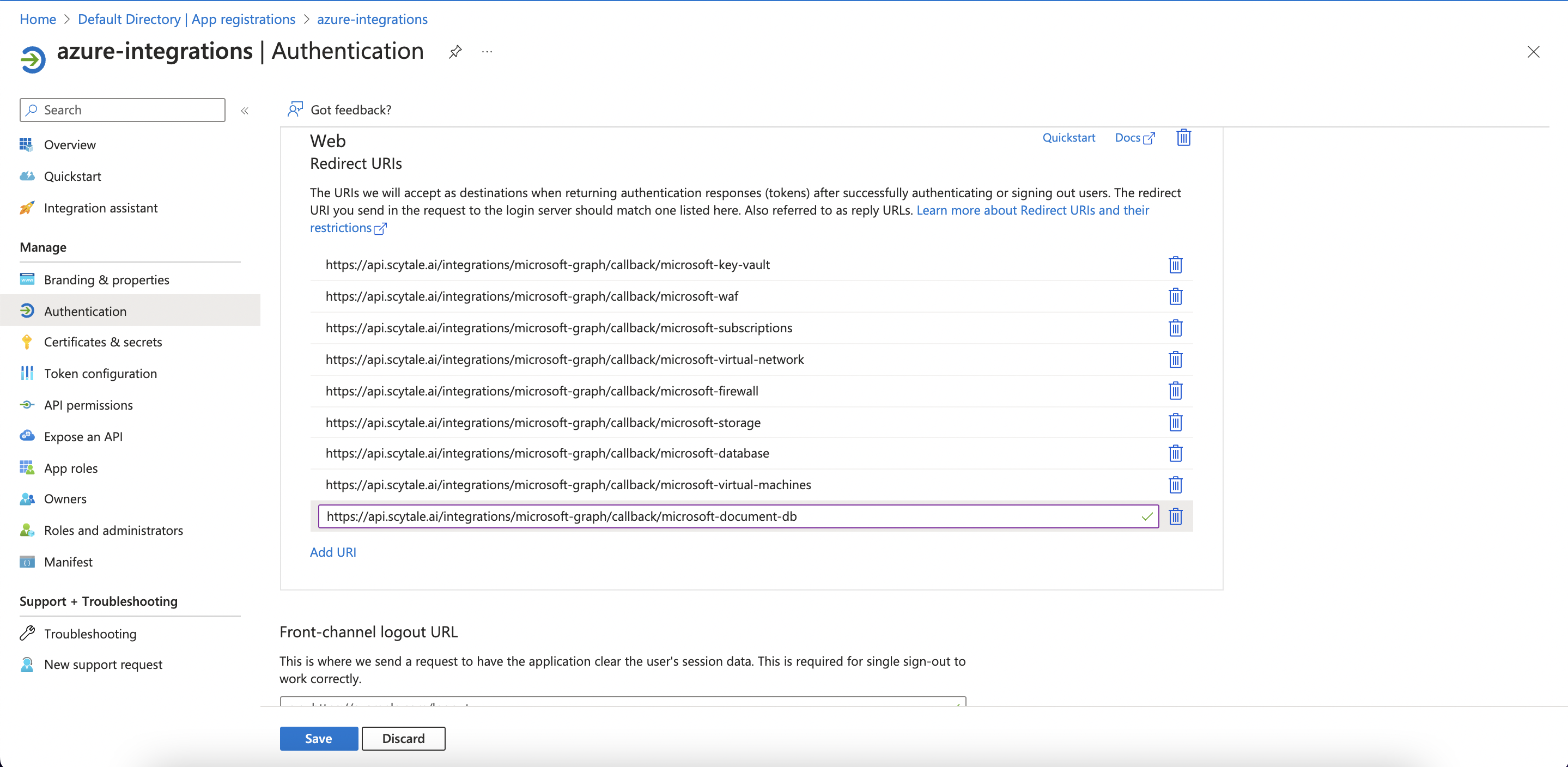Viewport: 1568px width, 767px height.
Task: Delete the Web platform configuration
Action: click(1183, 138)
